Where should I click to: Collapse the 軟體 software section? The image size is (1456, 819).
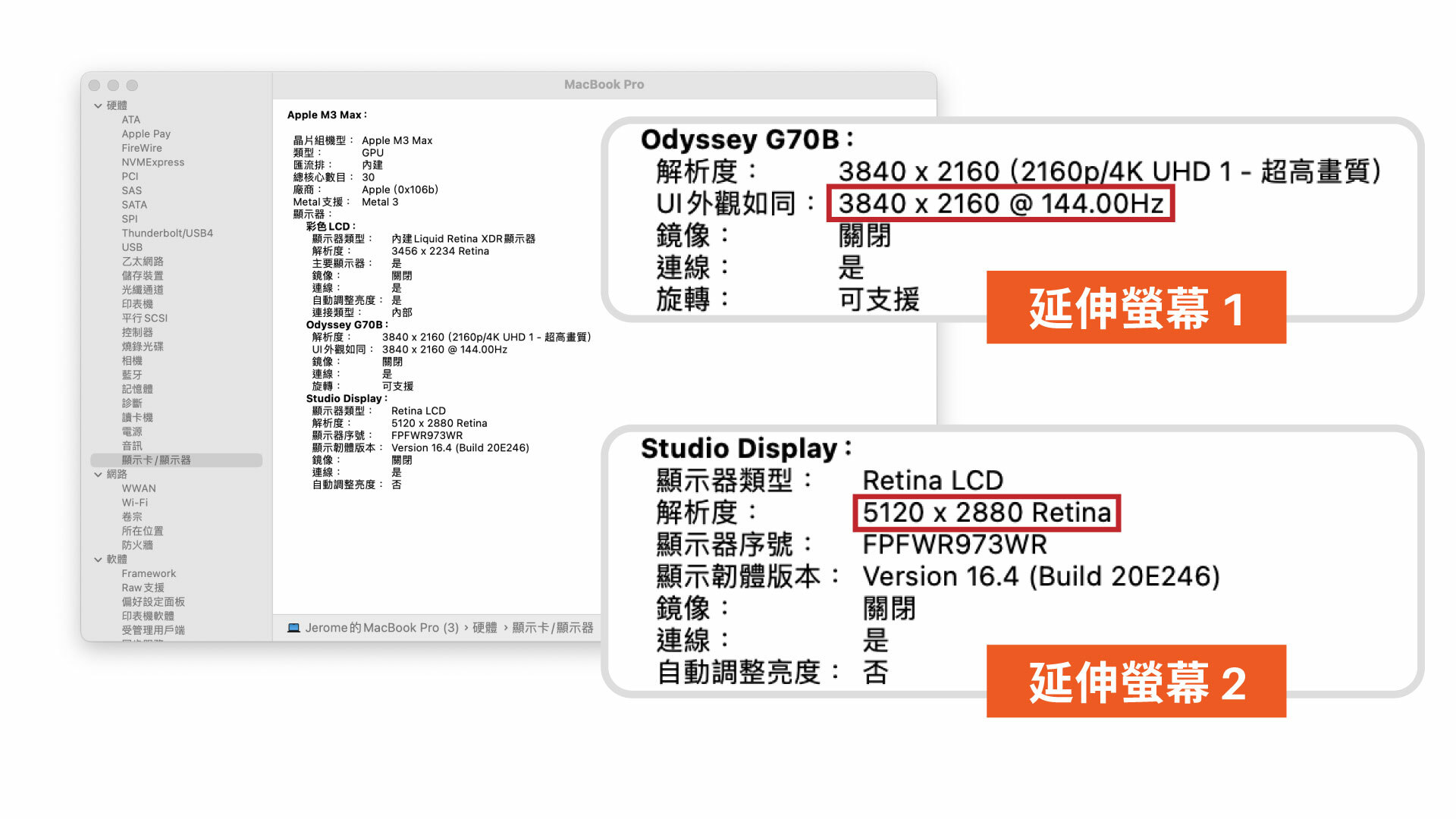98,559
